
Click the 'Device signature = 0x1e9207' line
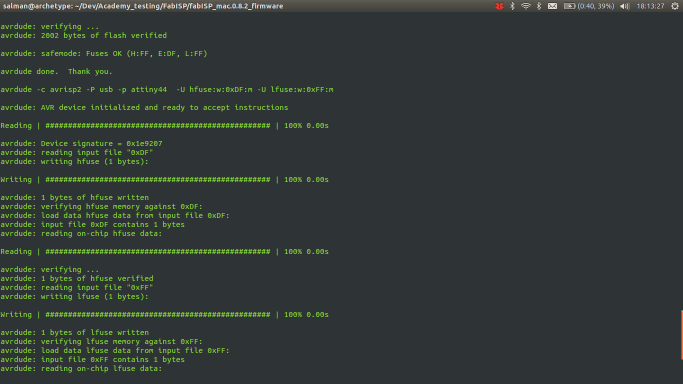click(81, 144)
